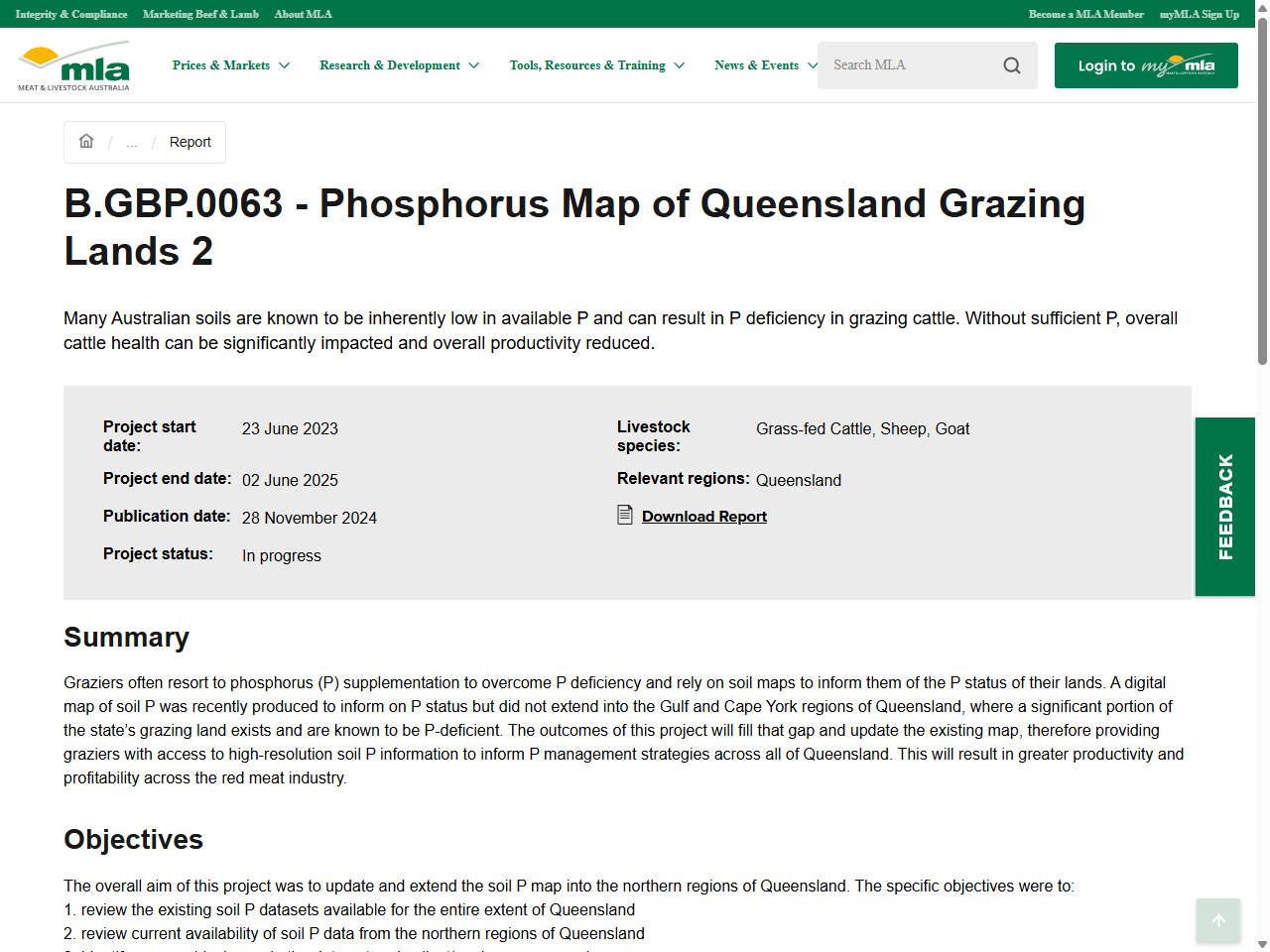Click the search magnifier icon
The height and width of the screenshot is (952, 1270).
coord(1012,65)
